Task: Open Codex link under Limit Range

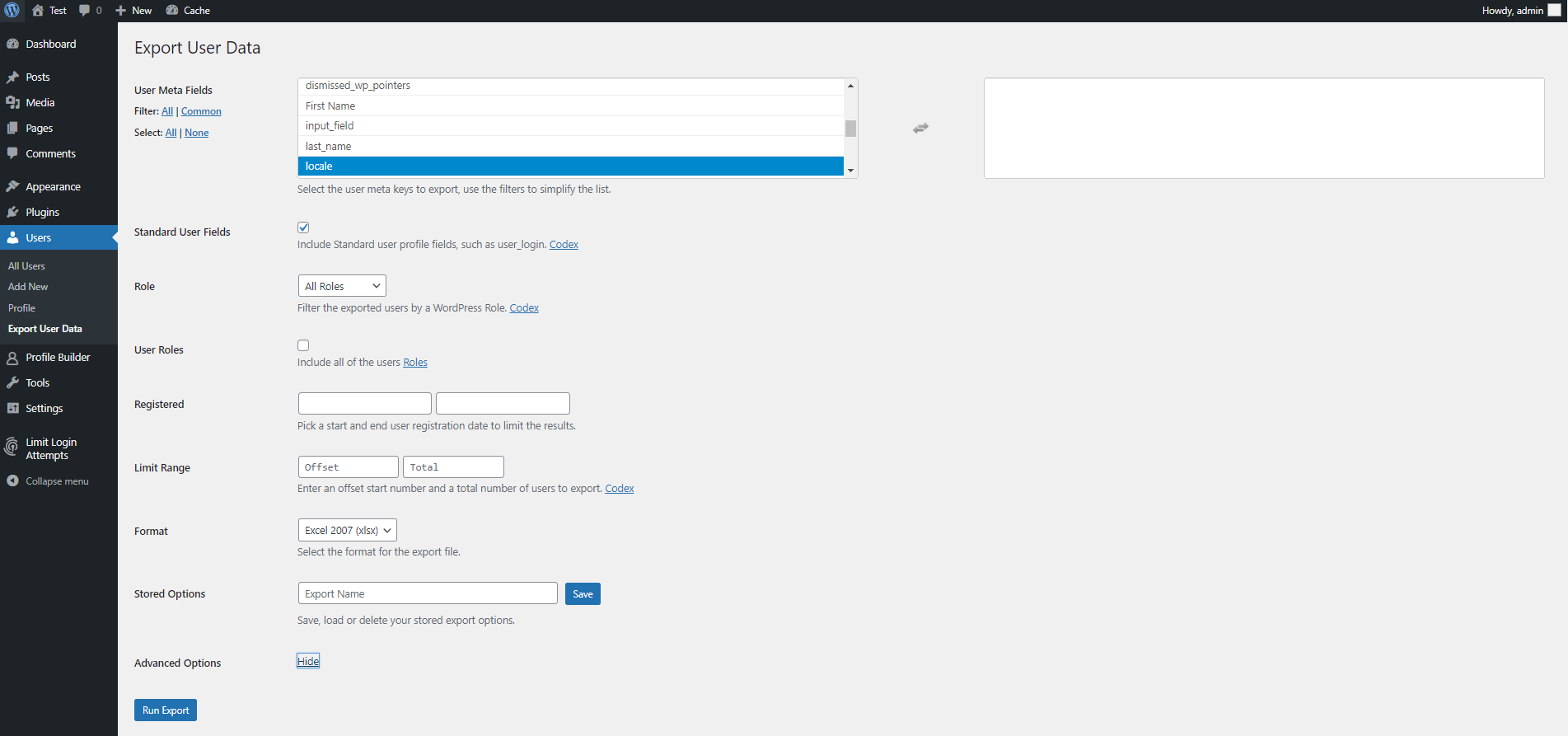Action: pyautogui.click(x=620, y=489)
